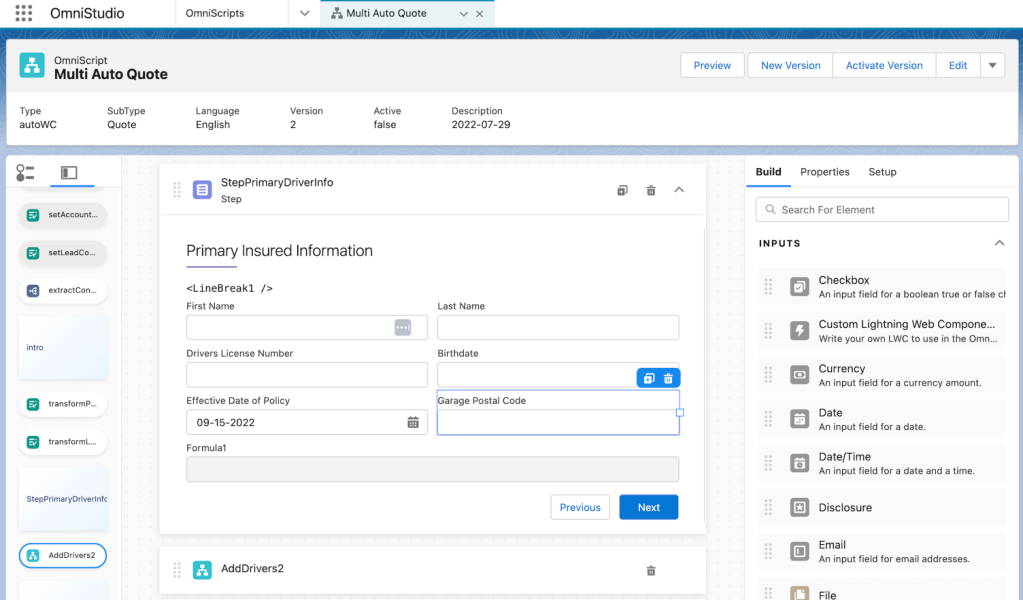Open the Effective Date calendar picker
The image size is (1023, 600).
click(x=413, y=423)
